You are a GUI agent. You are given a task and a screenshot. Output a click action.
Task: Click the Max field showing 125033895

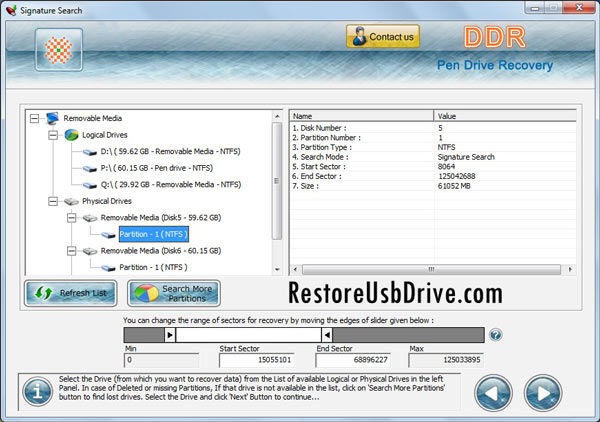[446, 360]
